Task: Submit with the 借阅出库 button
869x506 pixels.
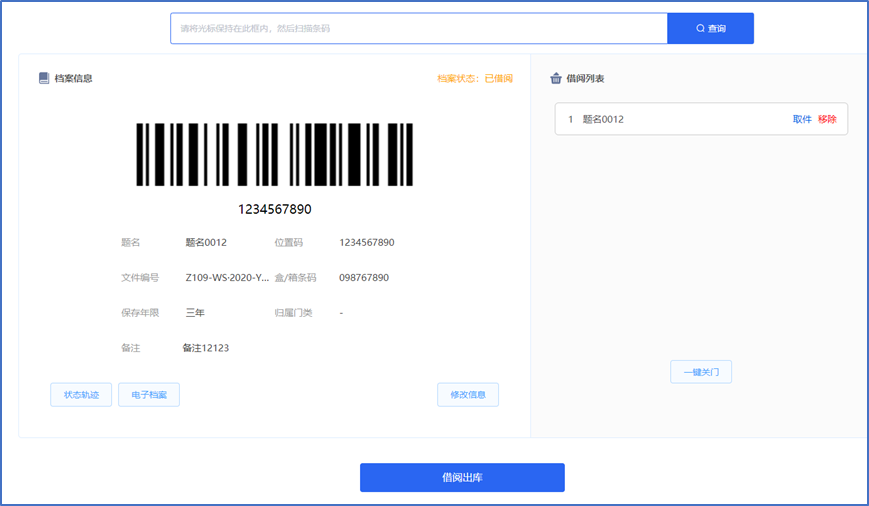Action: click(462, 478)
